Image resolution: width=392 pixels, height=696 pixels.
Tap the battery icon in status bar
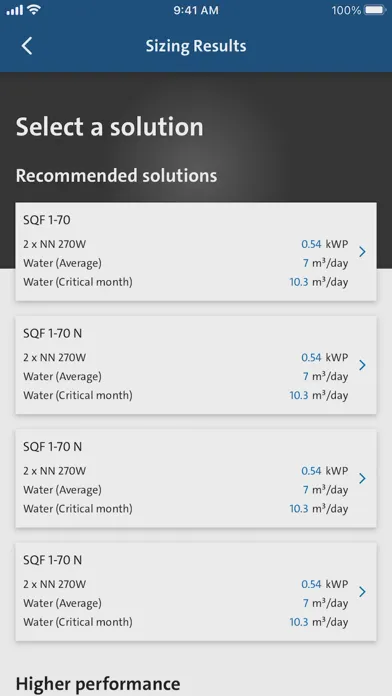click(375, 10)
